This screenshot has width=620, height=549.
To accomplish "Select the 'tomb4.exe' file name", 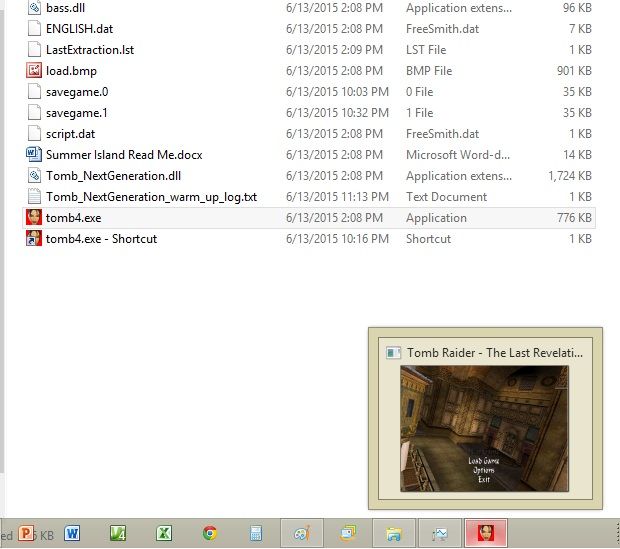I will click(x=74, y=218).
